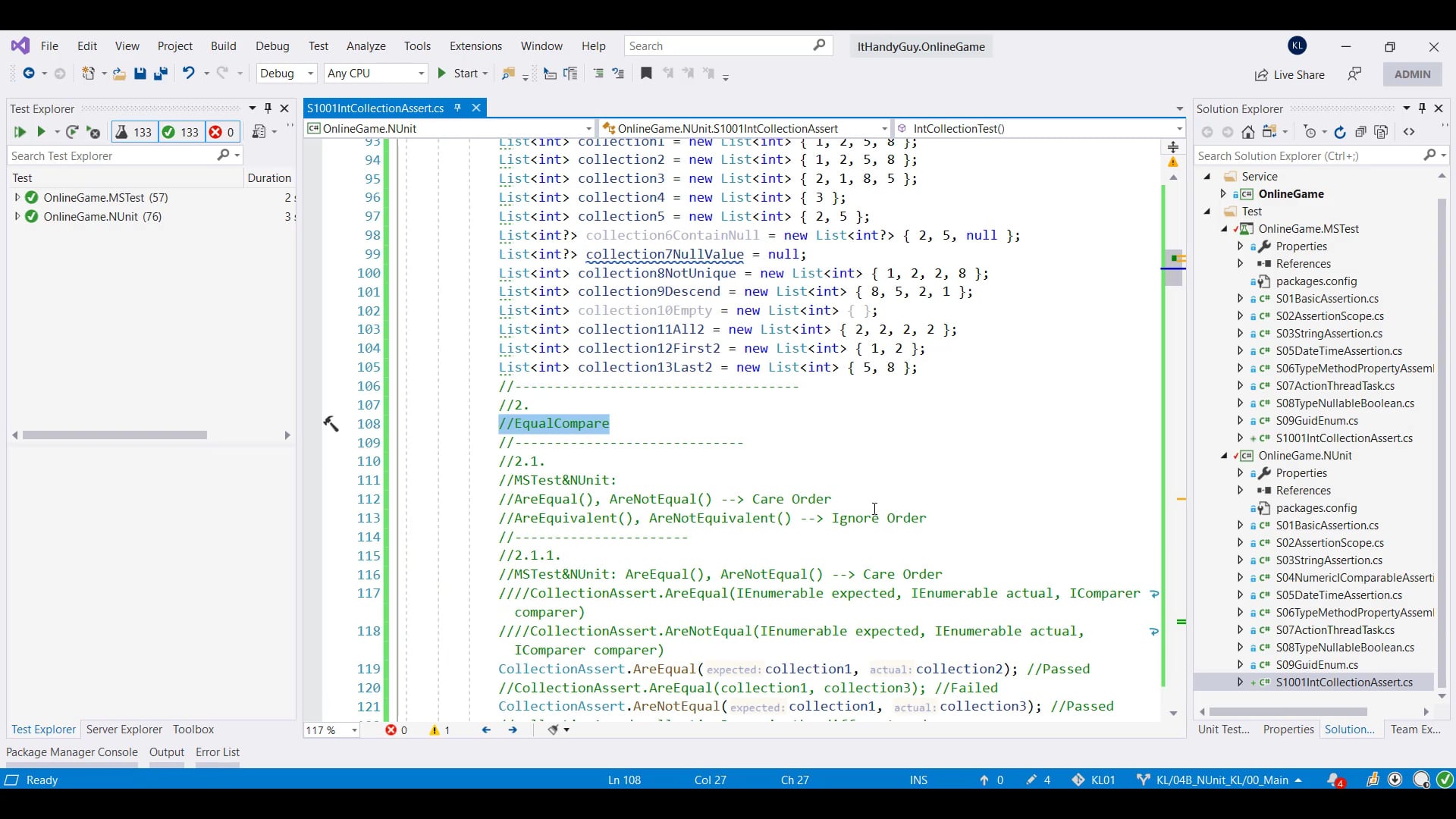Click the Solution Explorer Home icon
This screenshot has height=819, width=1456.
tap(1248, 132)
